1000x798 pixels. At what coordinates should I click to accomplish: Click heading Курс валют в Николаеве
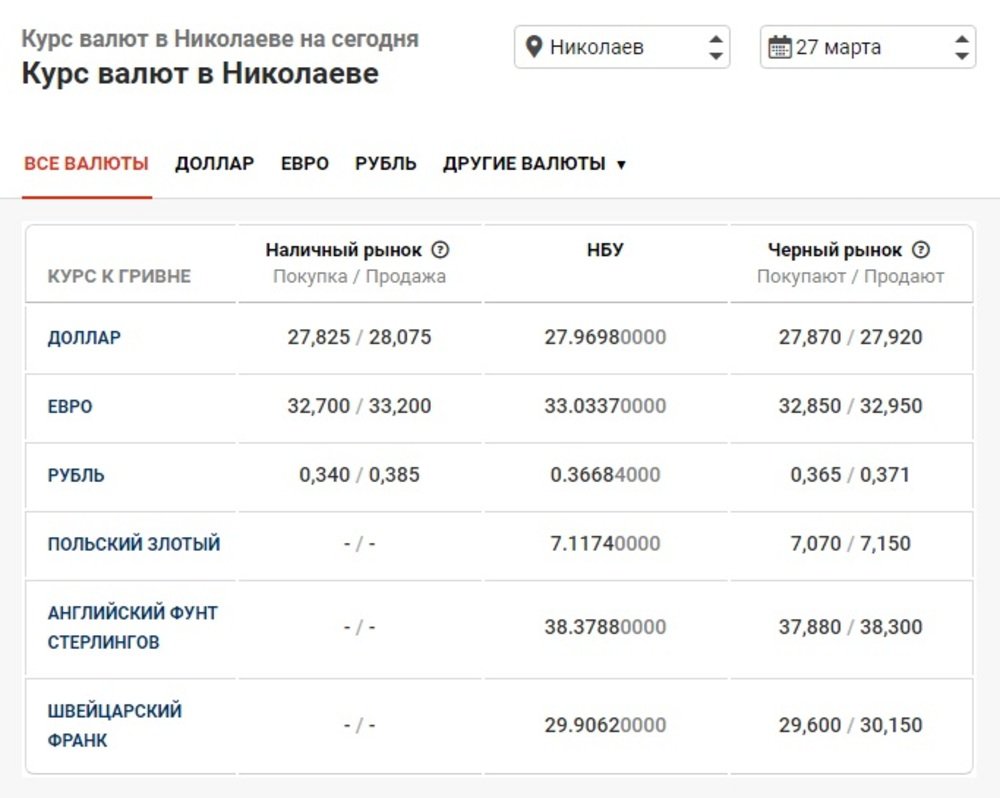click(x=200, y=74)
